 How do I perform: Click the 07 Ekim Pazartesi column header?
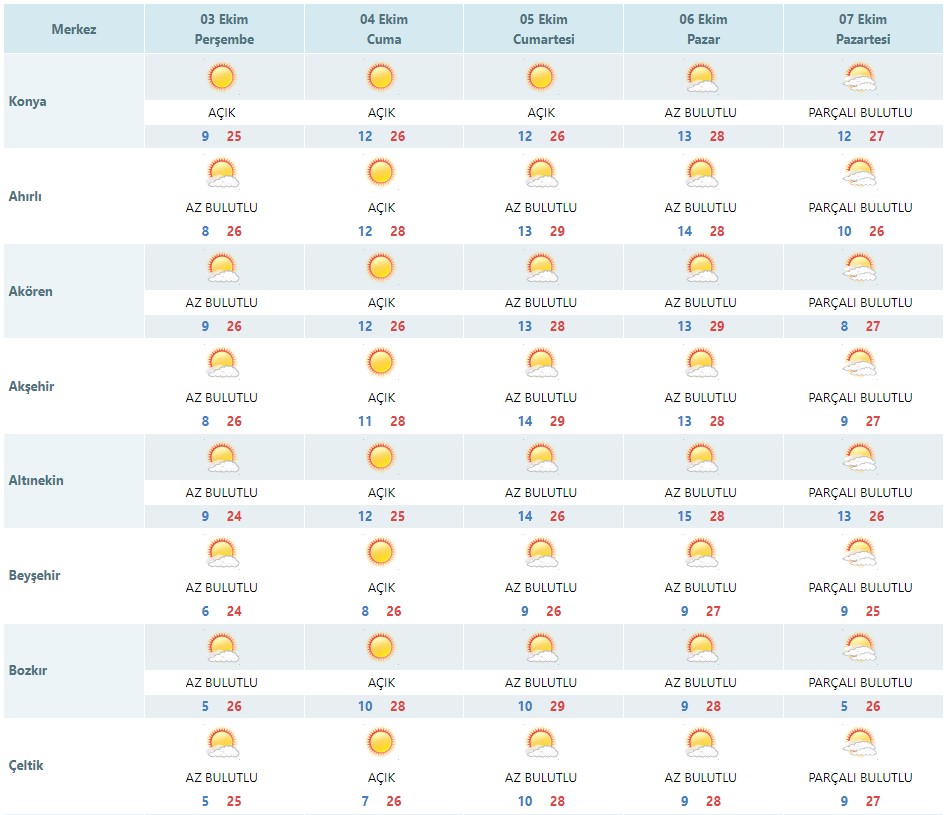863,29
